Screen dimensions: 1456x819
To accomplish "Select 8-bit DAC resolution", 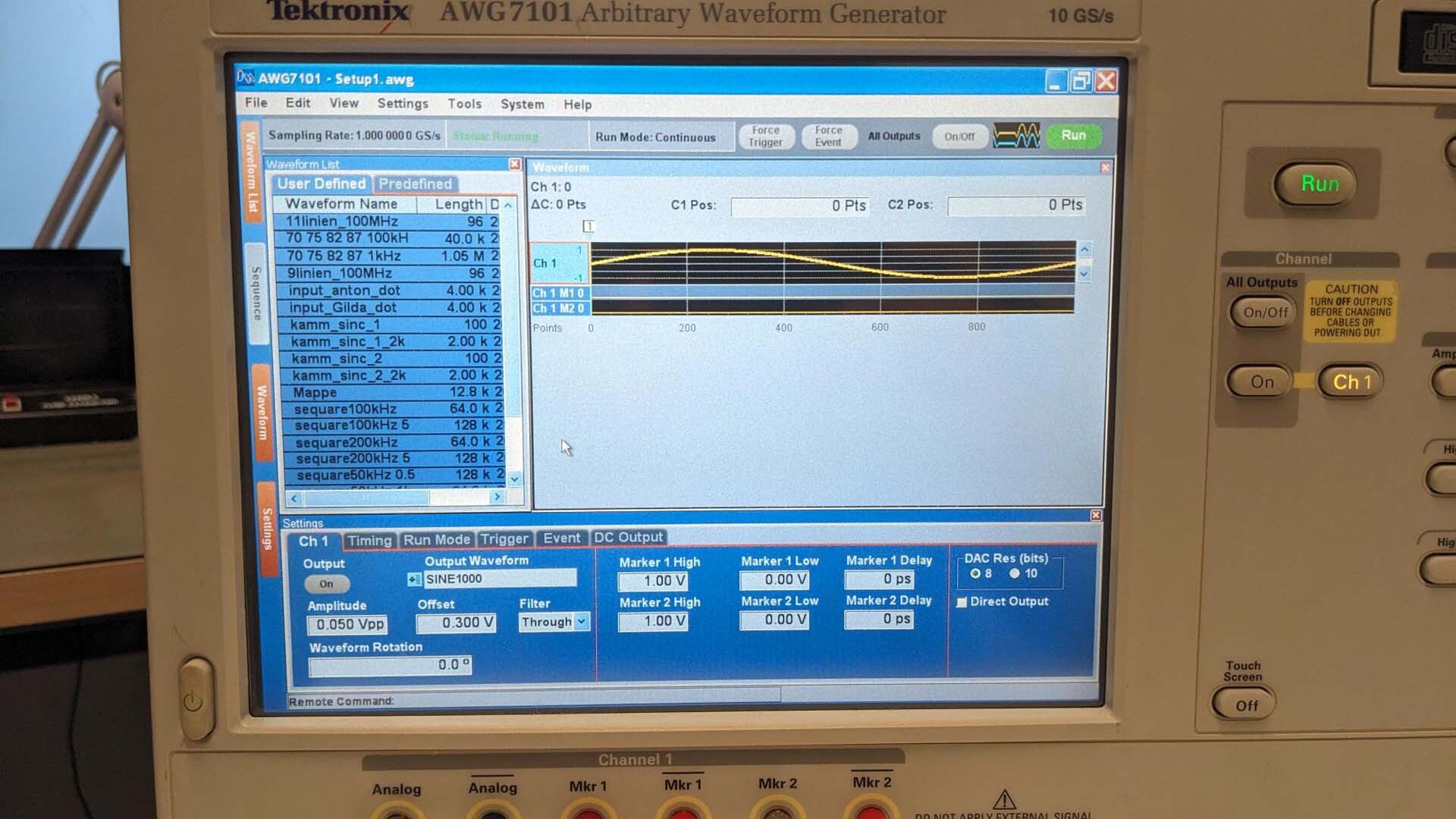I will point(975,574).
